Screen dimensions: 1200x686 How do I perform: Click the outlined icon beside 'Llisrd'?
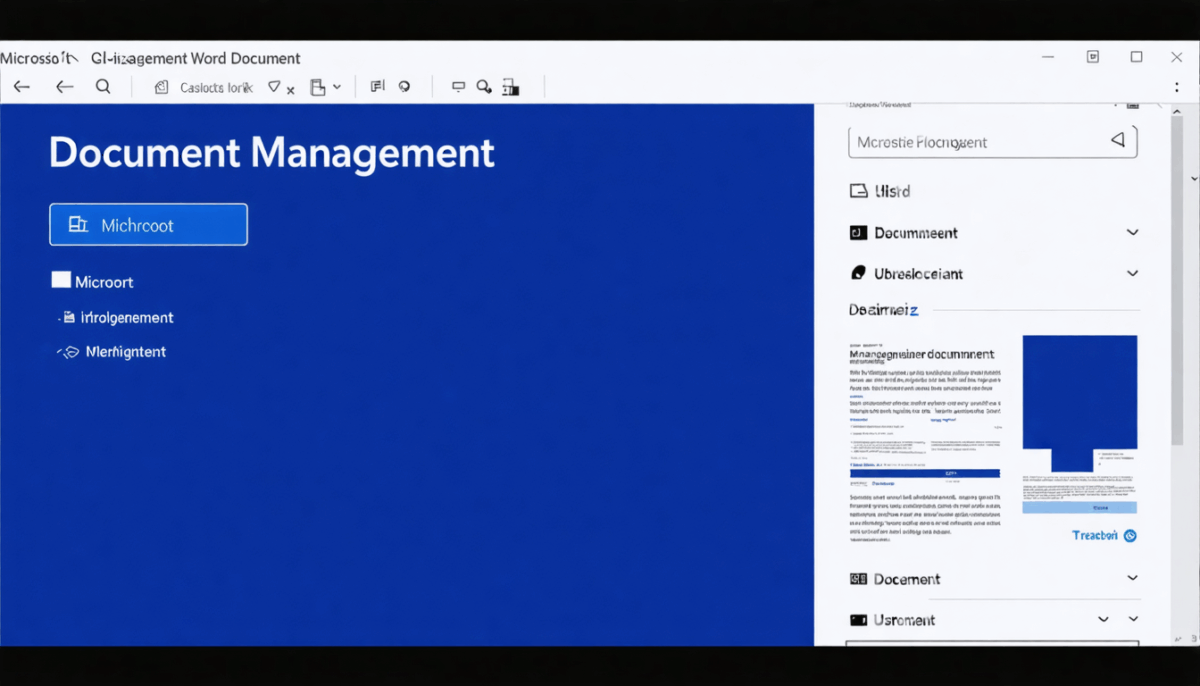click(858, 191)
